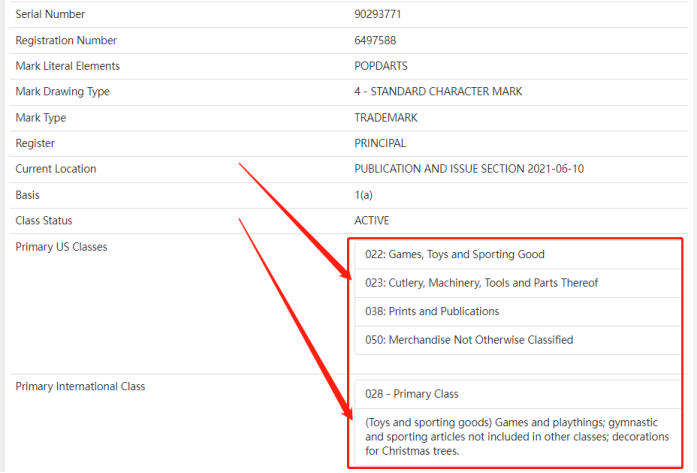Select the ACTIVE status value
Viewport: 697px width, 473px height.
pos(372,220)
